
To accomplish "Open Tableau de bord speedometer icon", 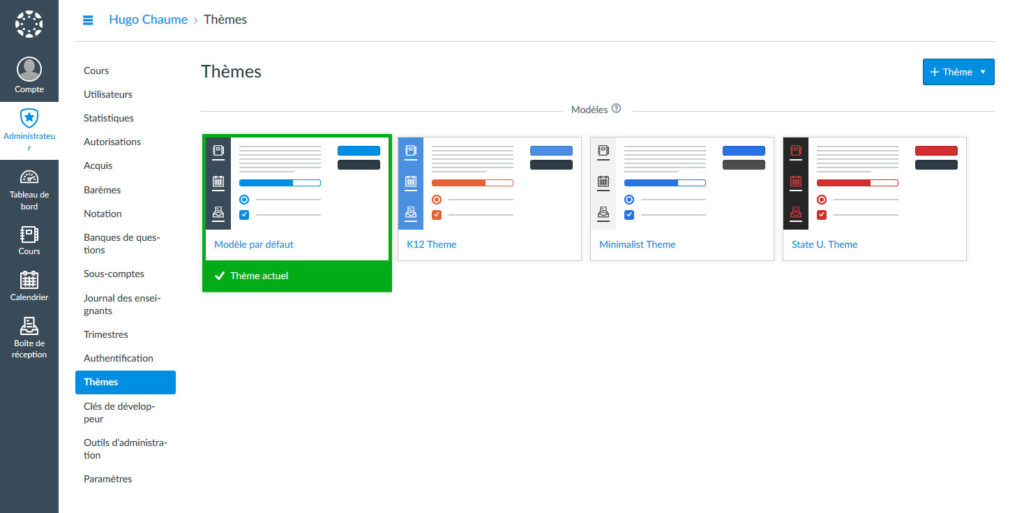I will pyautogui.click(x=29, y=177).
